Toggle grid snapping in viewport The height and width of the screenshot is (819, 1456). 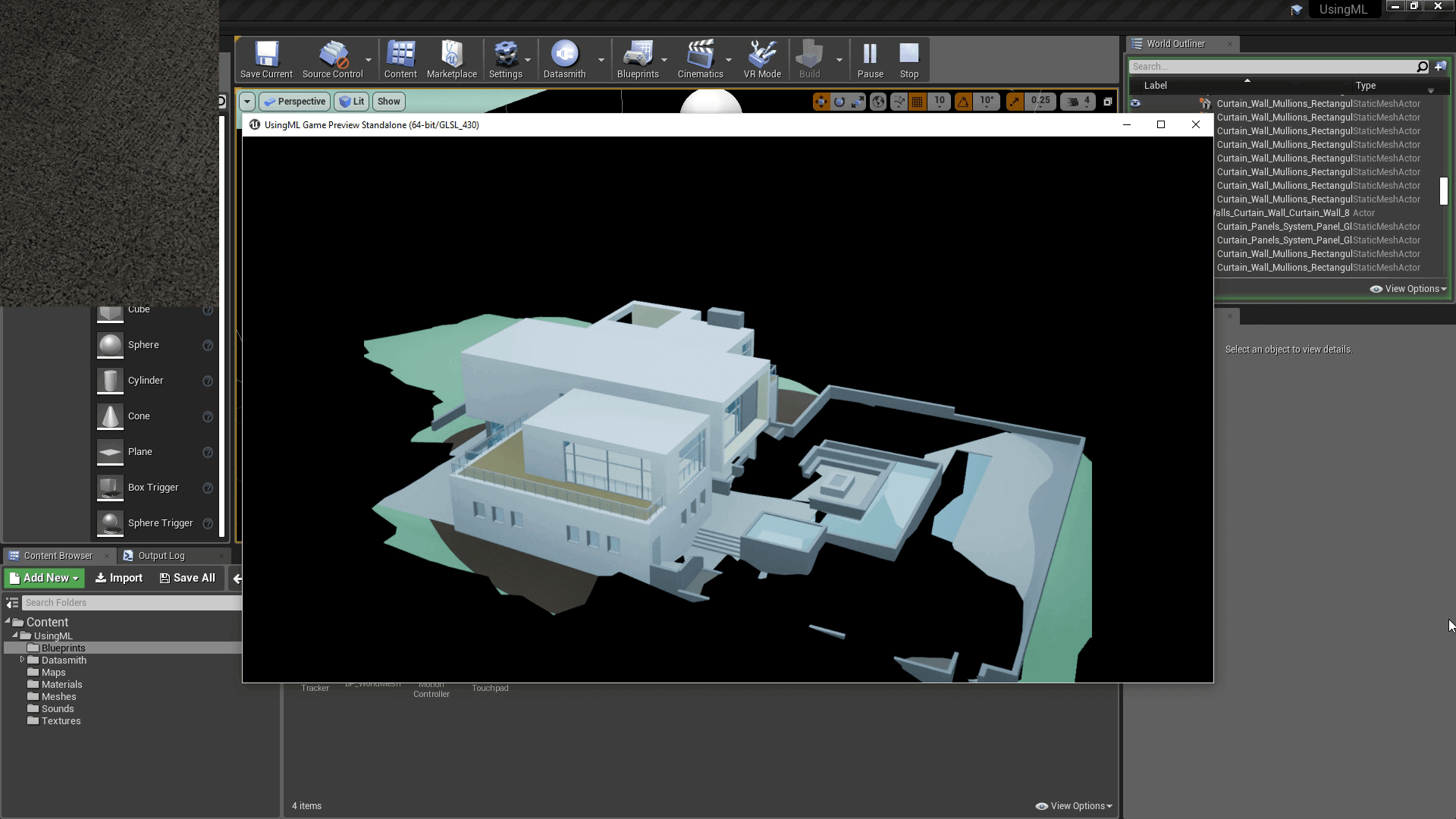click(918, 102)
